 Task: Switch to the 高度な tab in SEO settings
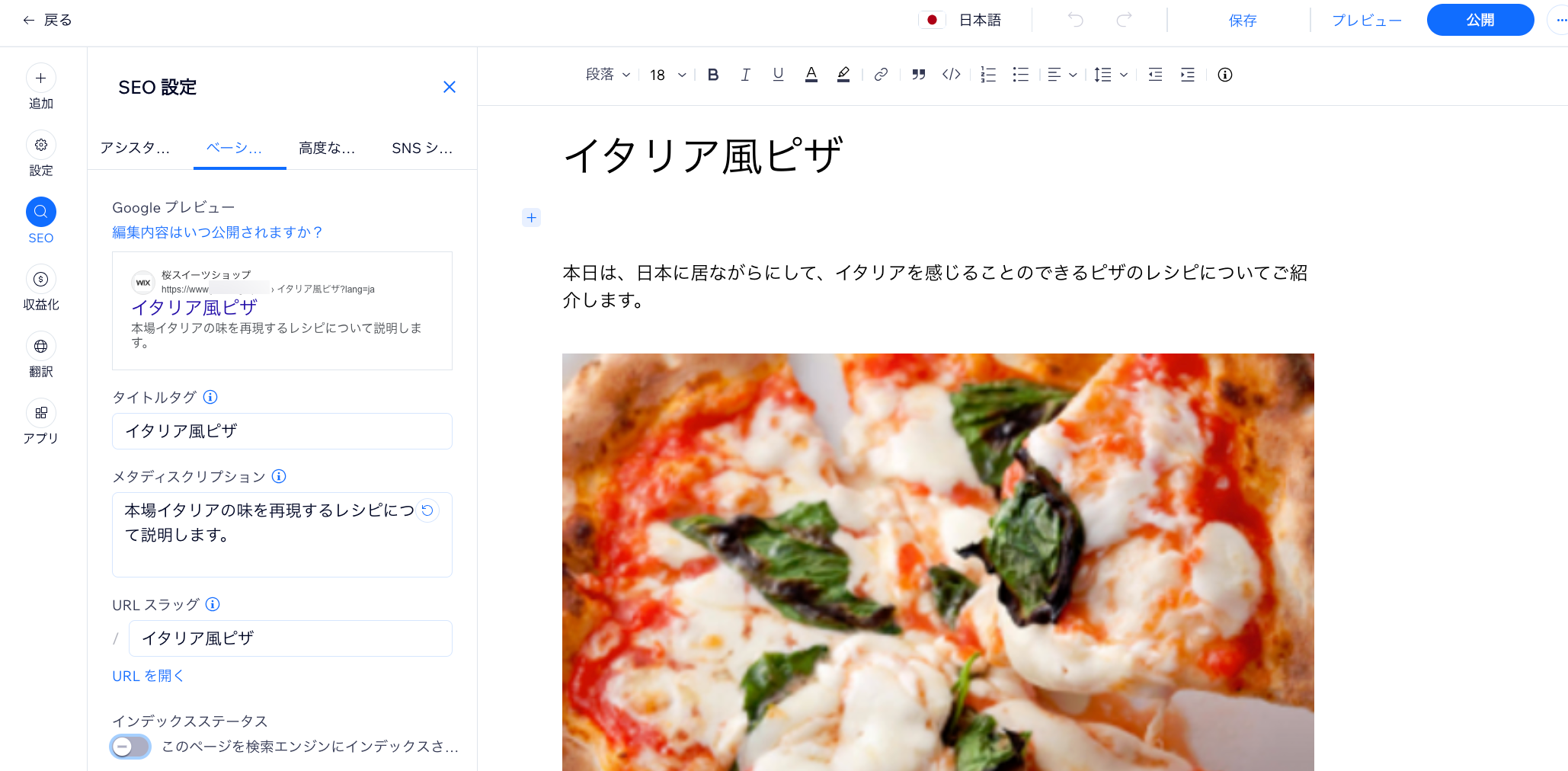[x=326, y=148]
